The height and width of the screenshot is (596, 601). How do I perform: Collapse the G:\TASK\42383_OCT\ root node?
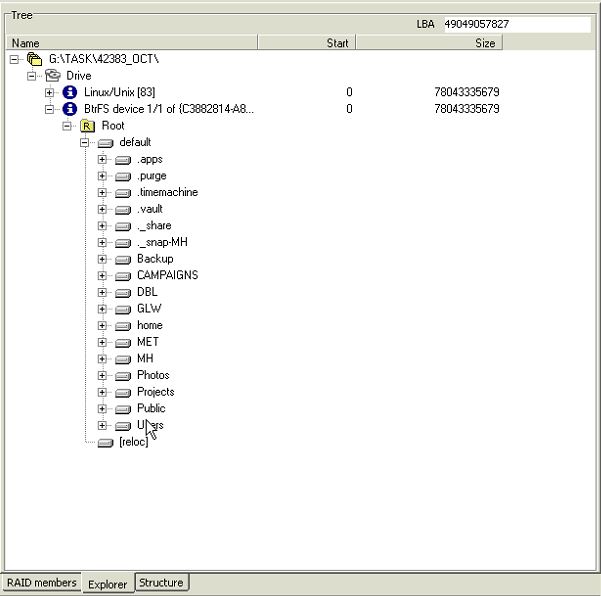[14, 59]
